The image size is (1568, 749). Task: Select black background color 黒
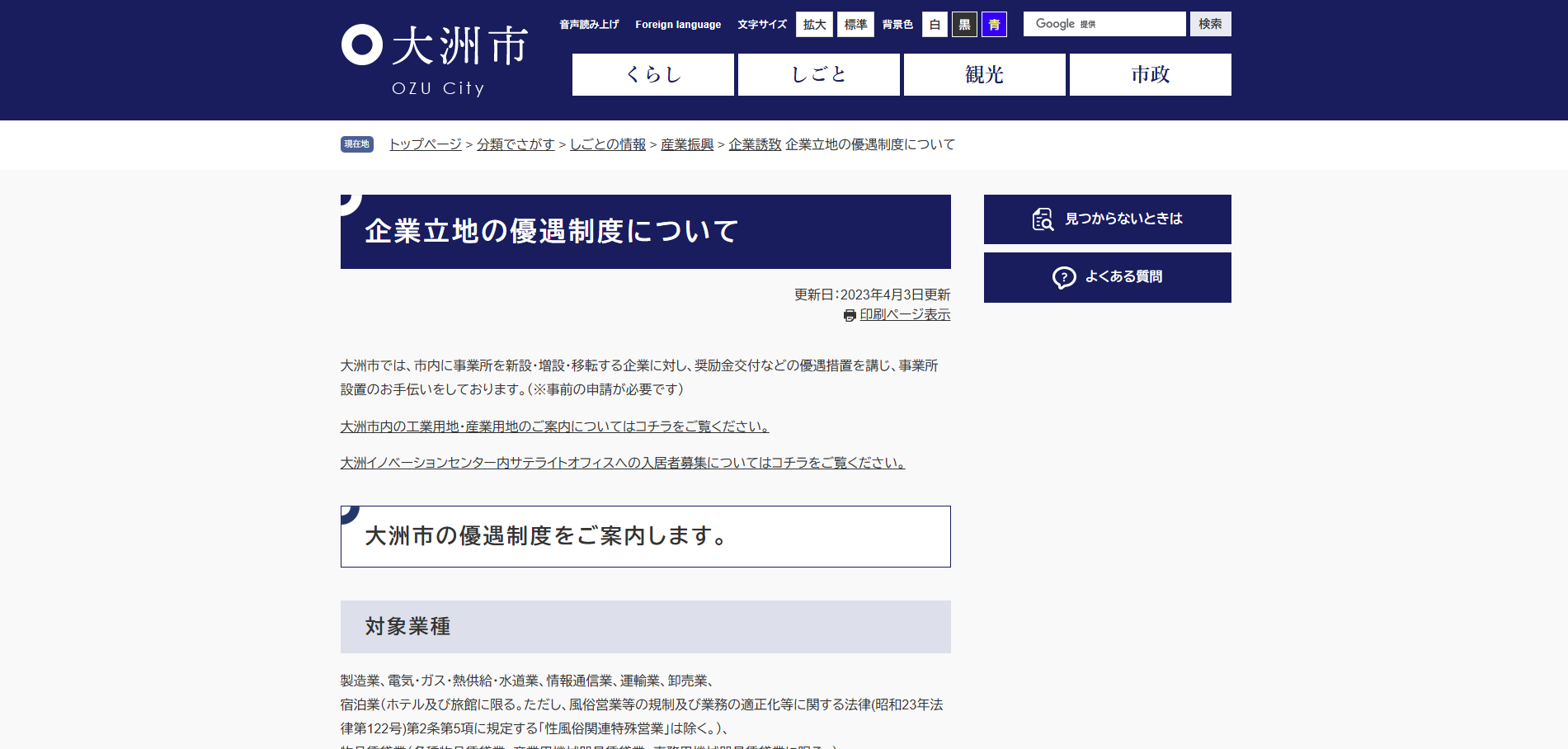(x=964, y=25)
